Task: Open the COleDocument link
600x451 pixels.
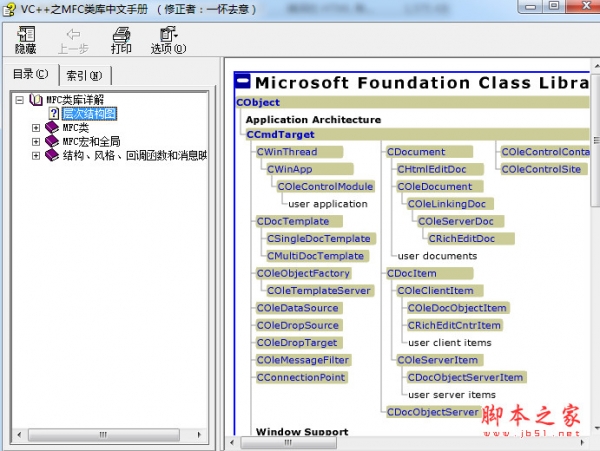Action: coord(435,186)
